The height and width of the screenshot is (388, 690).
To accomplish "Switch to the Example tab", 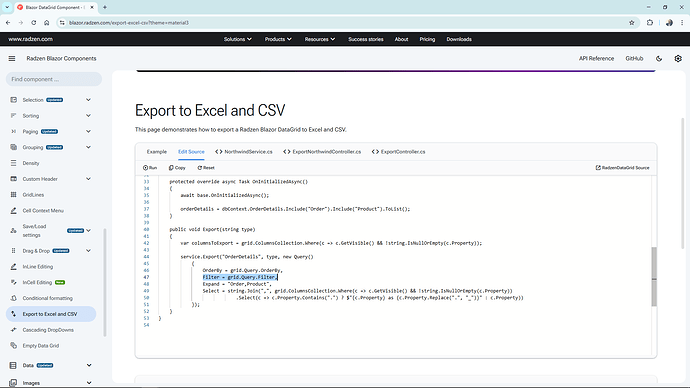I will (157, 152).
